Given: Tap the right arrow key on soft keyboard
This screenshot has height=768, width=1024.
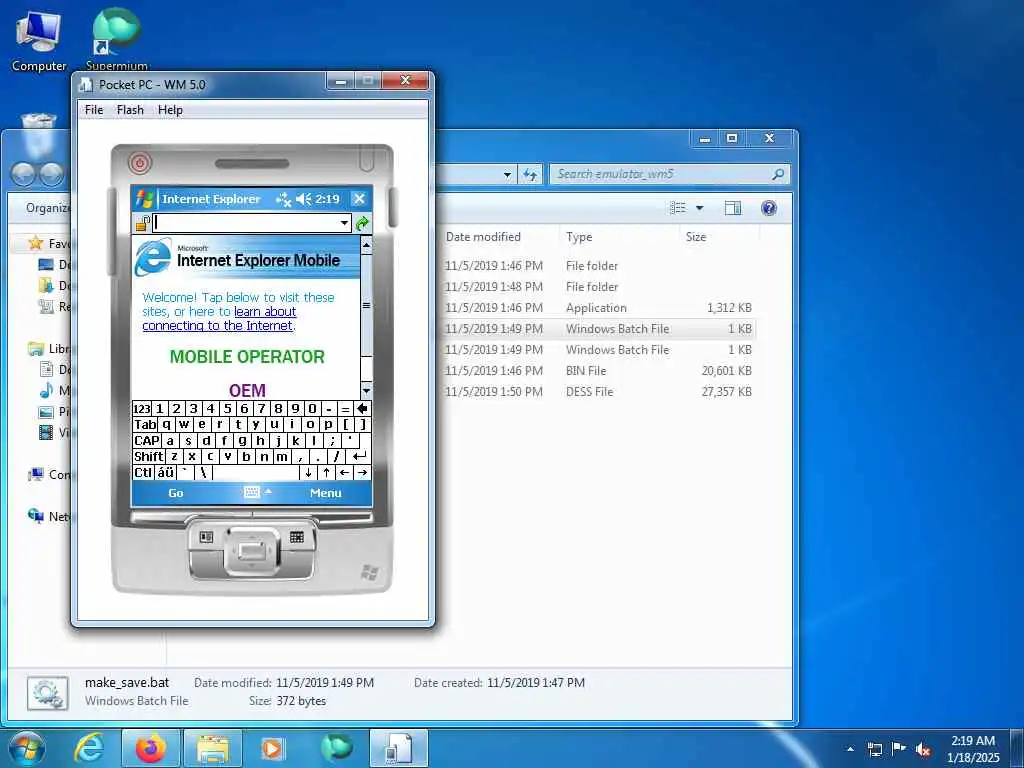Looking at the screenshot, I should [x=362, y=472].
